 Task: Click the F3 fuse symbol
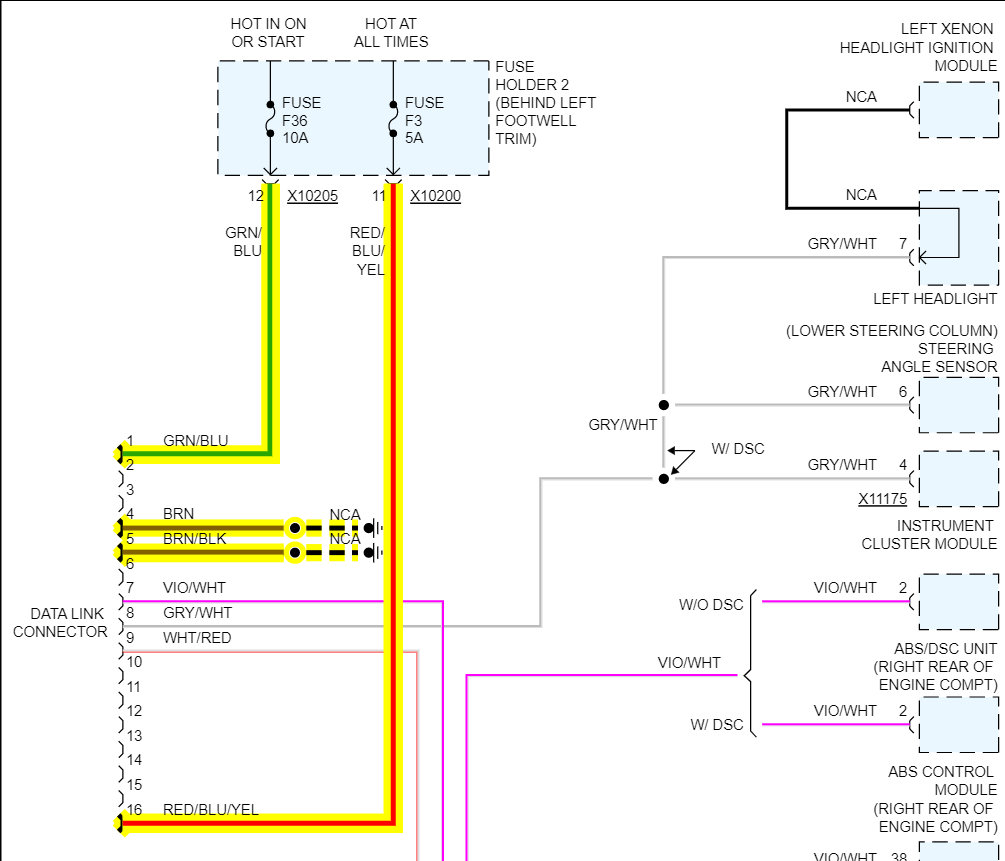click(394, 119)
